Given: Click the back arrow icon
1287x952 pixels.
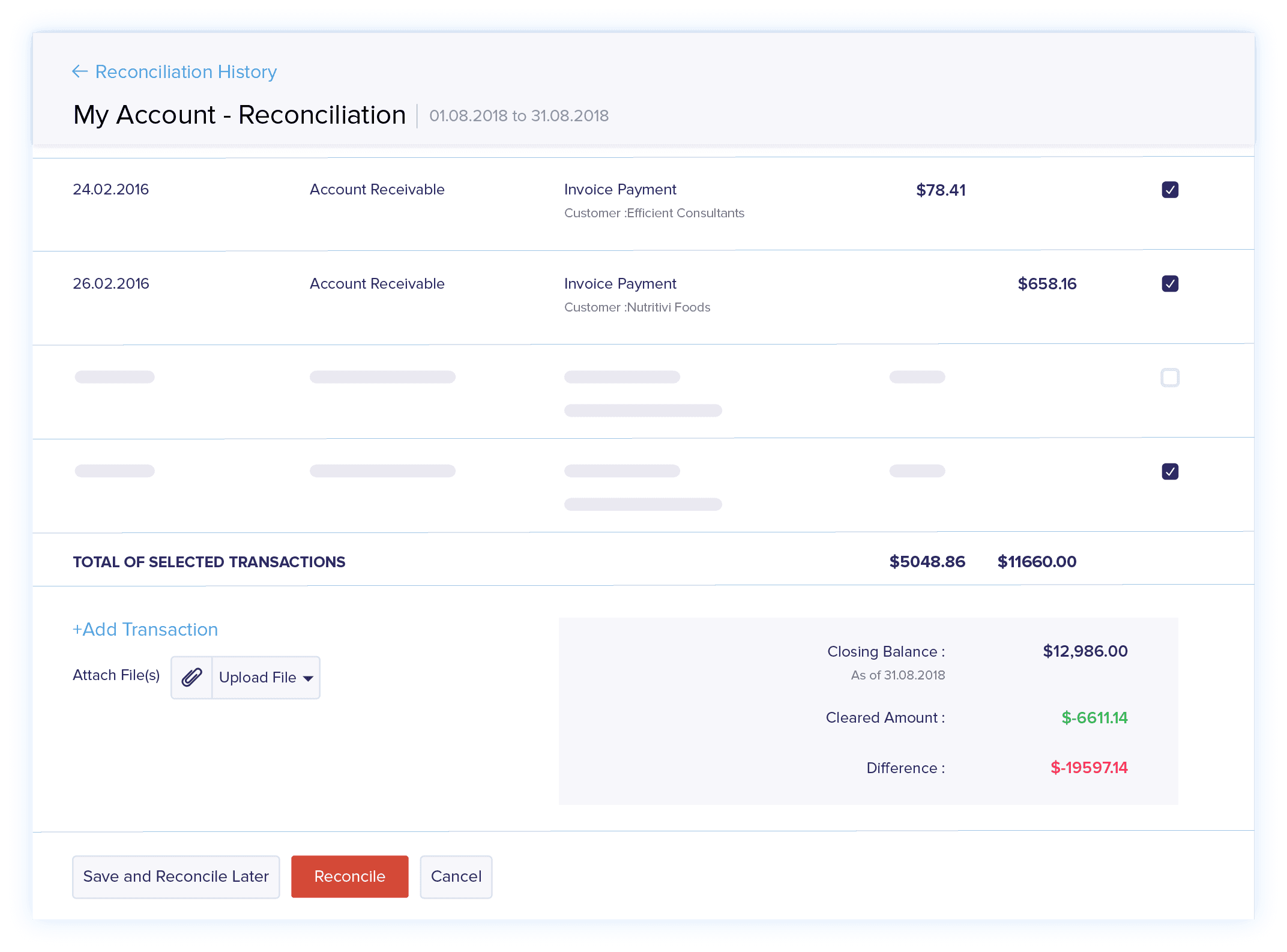Looking at the screenshot, I should pyautogui.click(x=80, y=71).
